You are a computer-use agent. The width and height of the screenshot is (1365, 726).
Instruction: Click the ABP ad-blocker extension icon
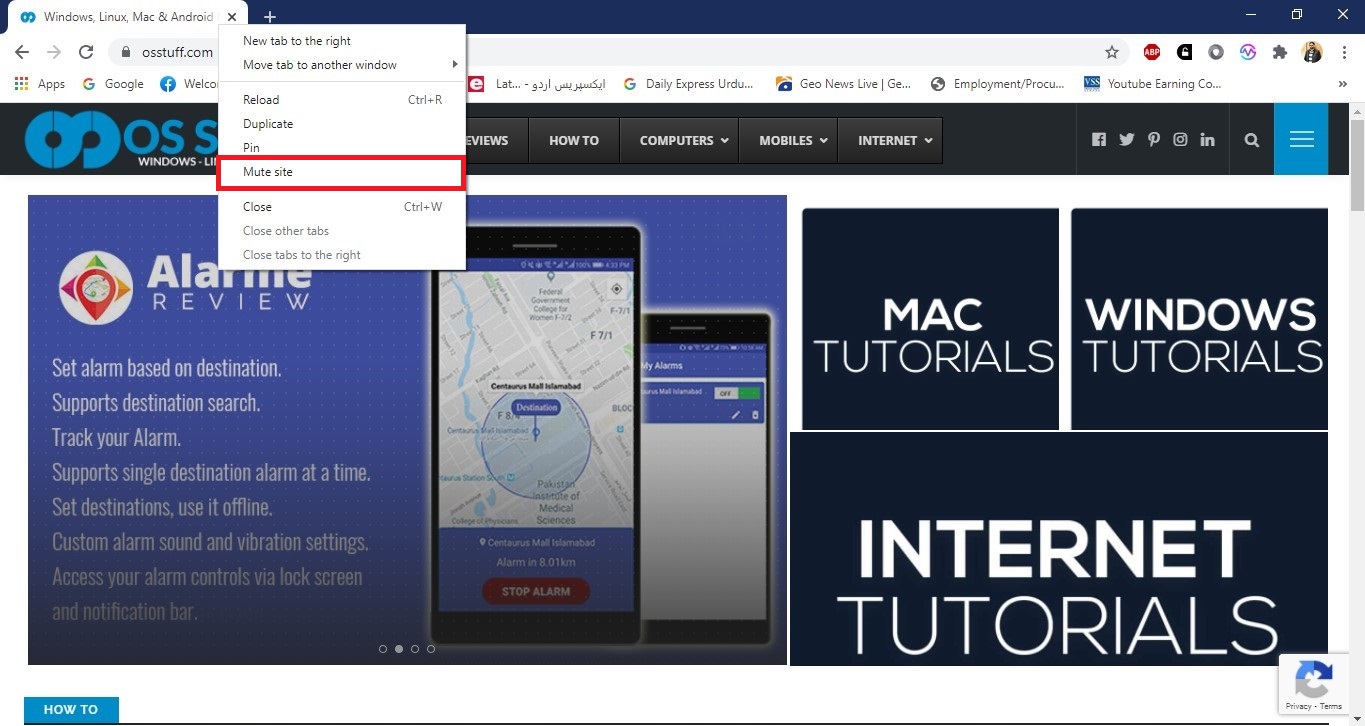1151,50
